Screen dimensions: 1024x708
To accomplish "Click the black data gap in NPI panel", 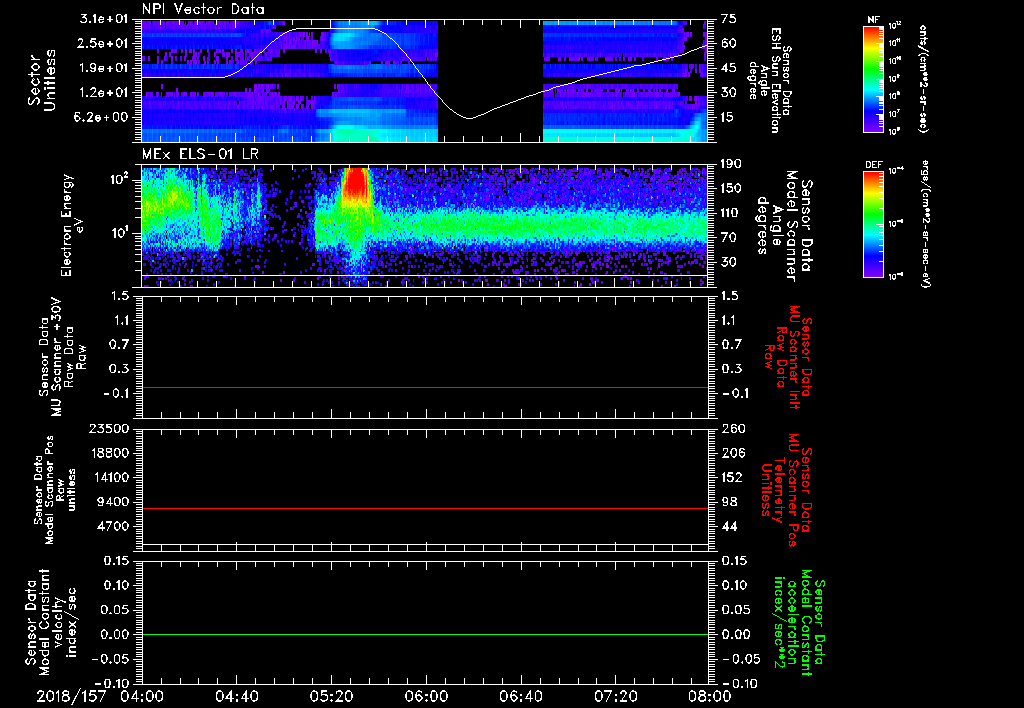I will click(x=490, y=80).
